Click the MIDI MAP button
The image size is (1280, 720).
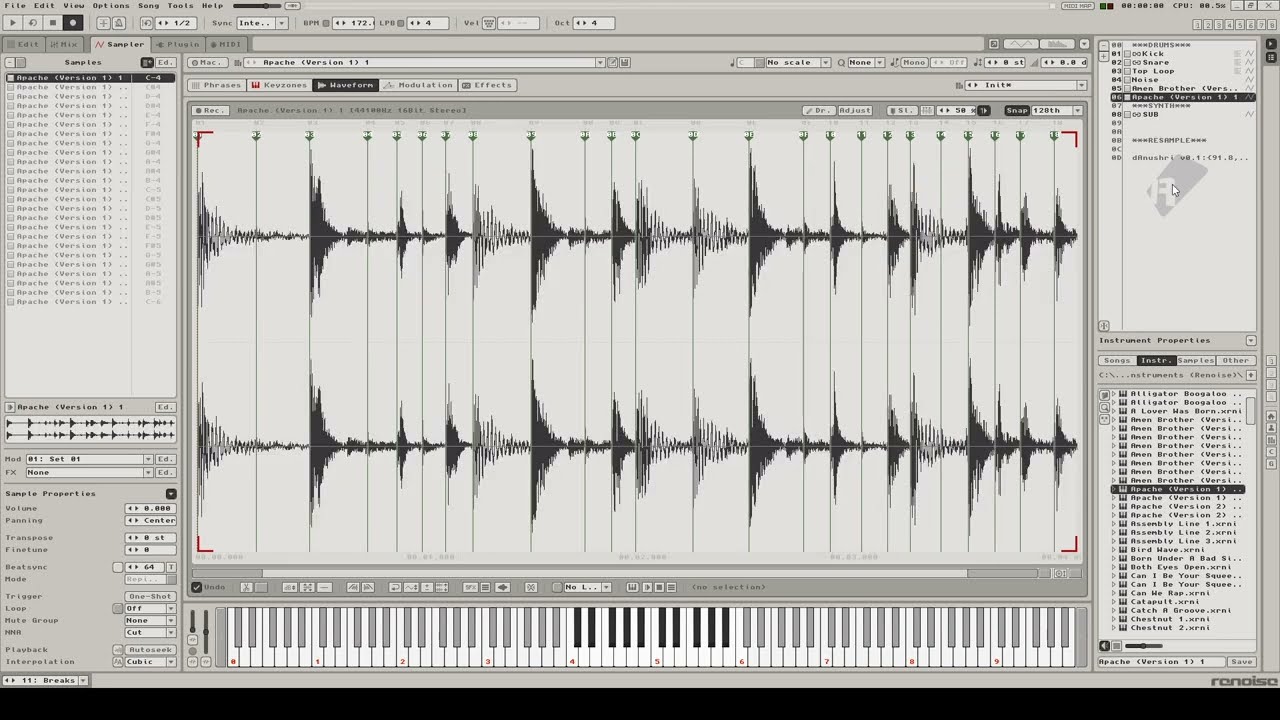pyautogui.click(x=1078, y=6)
